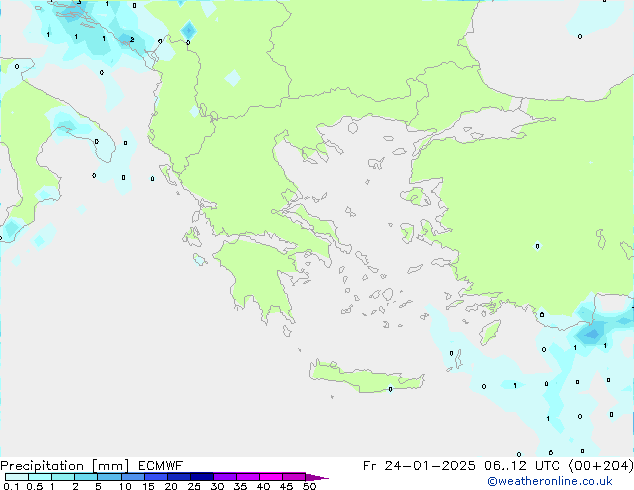Click the "10" legend scale label

pyautogui.click(x=125, y=486)
